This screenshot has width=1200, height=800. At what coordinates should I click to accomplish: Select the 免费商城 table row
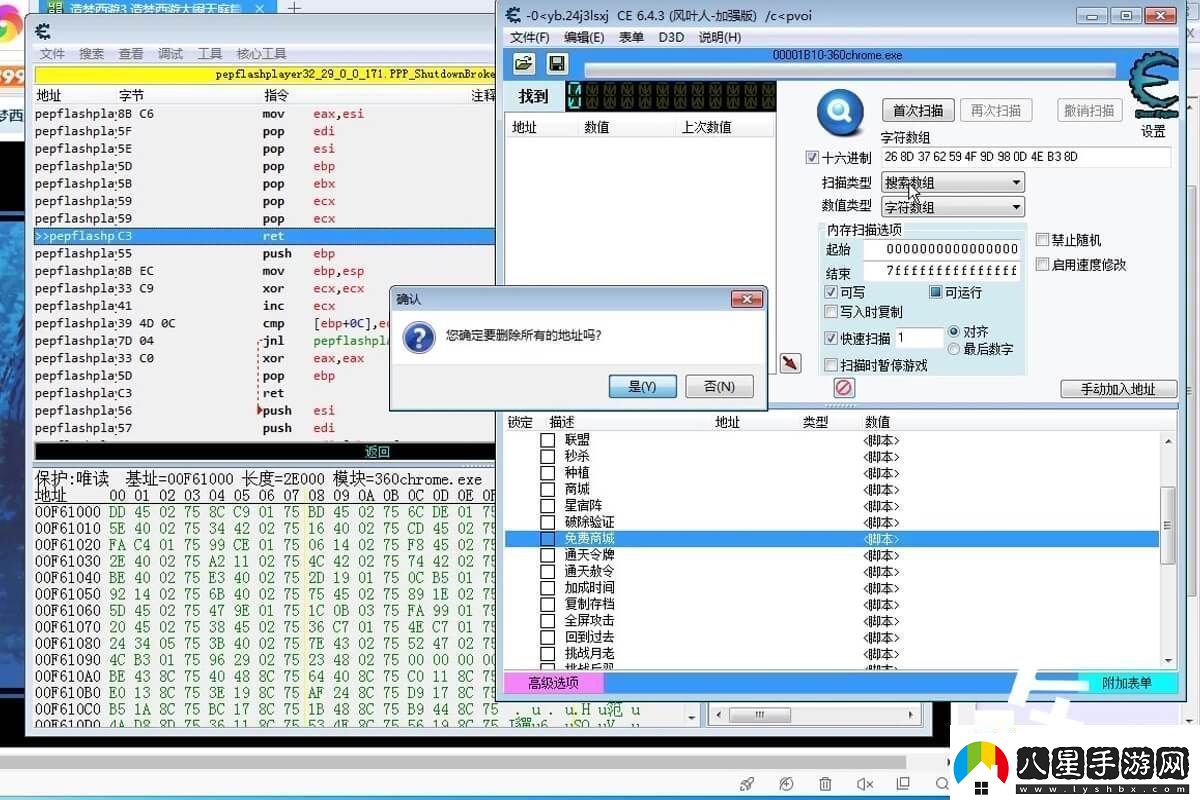(x=832, y=539)
